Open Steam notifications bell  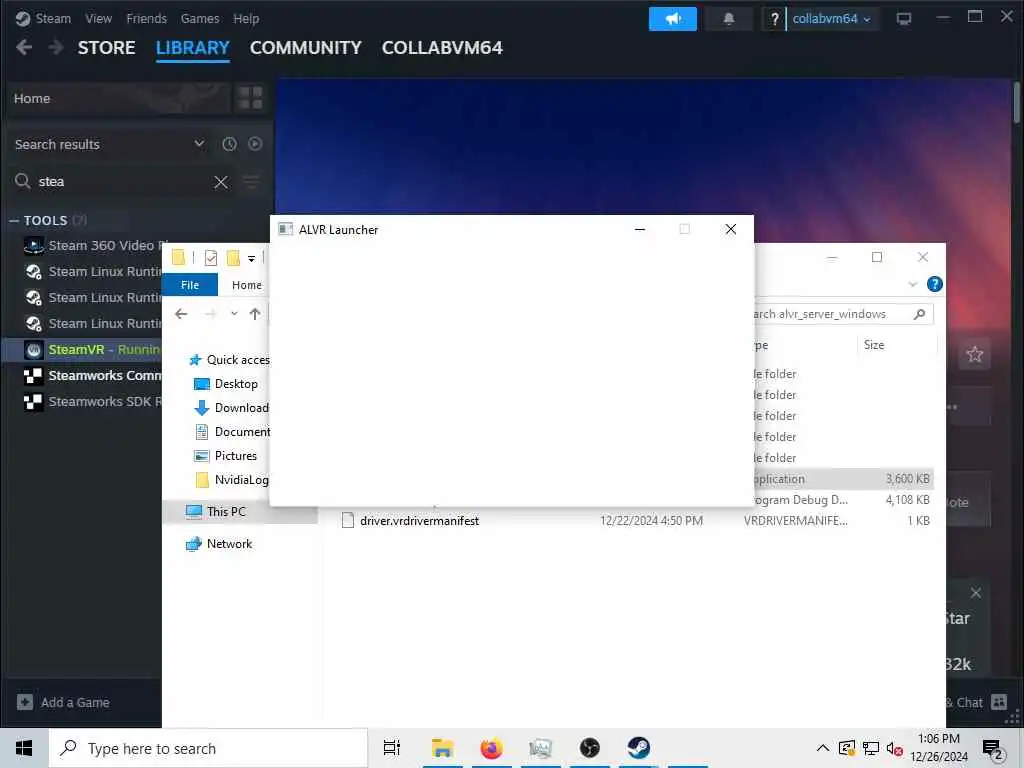tap(729, 19)
